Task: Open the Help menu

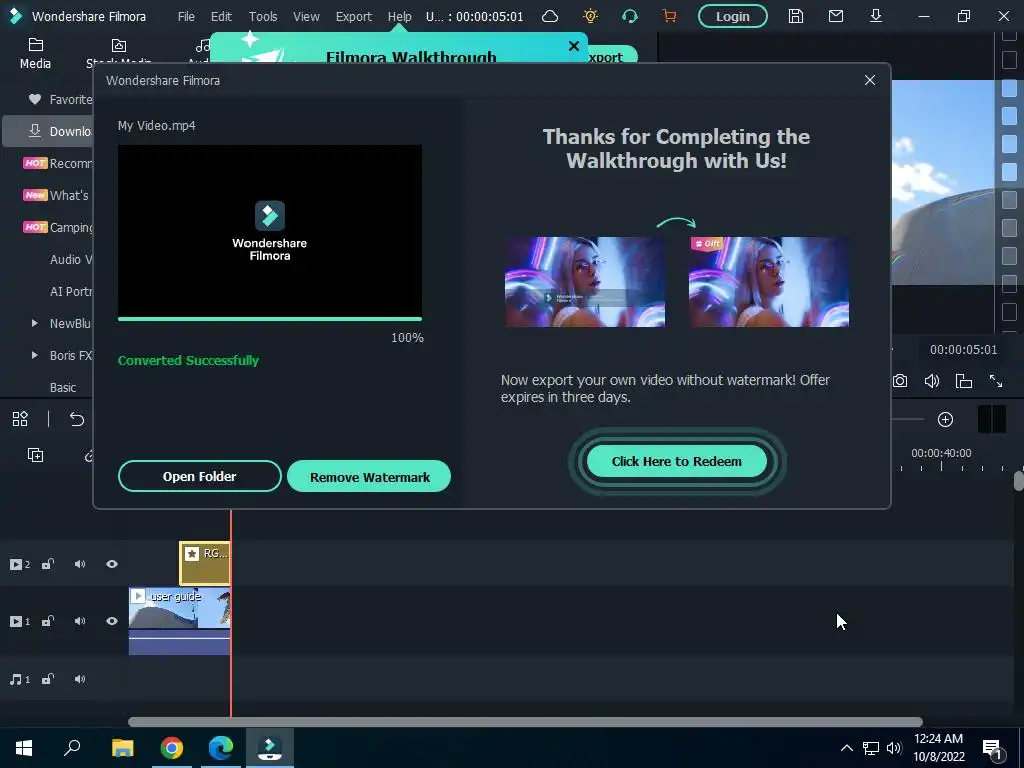Action: [400, 16]
